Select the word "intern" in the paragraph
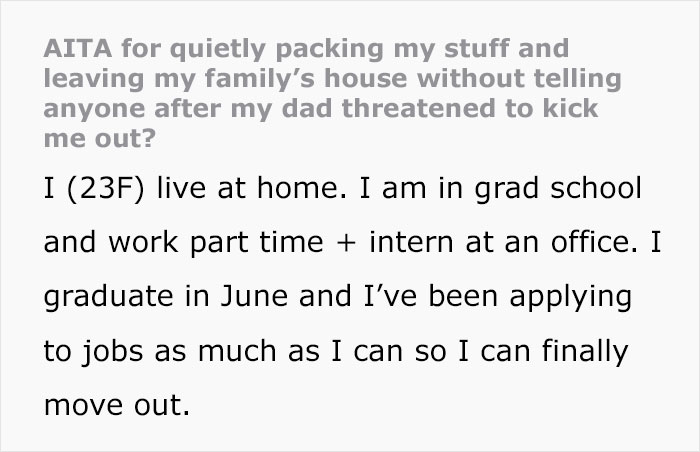The image size is (700, 452). (411, 242)
